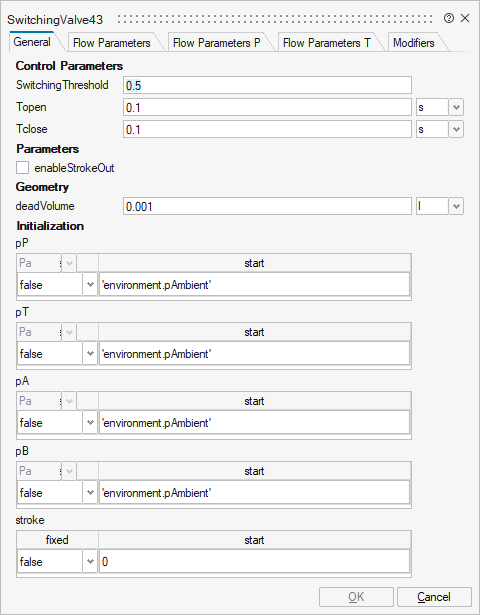Open the Flow Parameters P tab
The image size is (480, 615).
[216, 43]
